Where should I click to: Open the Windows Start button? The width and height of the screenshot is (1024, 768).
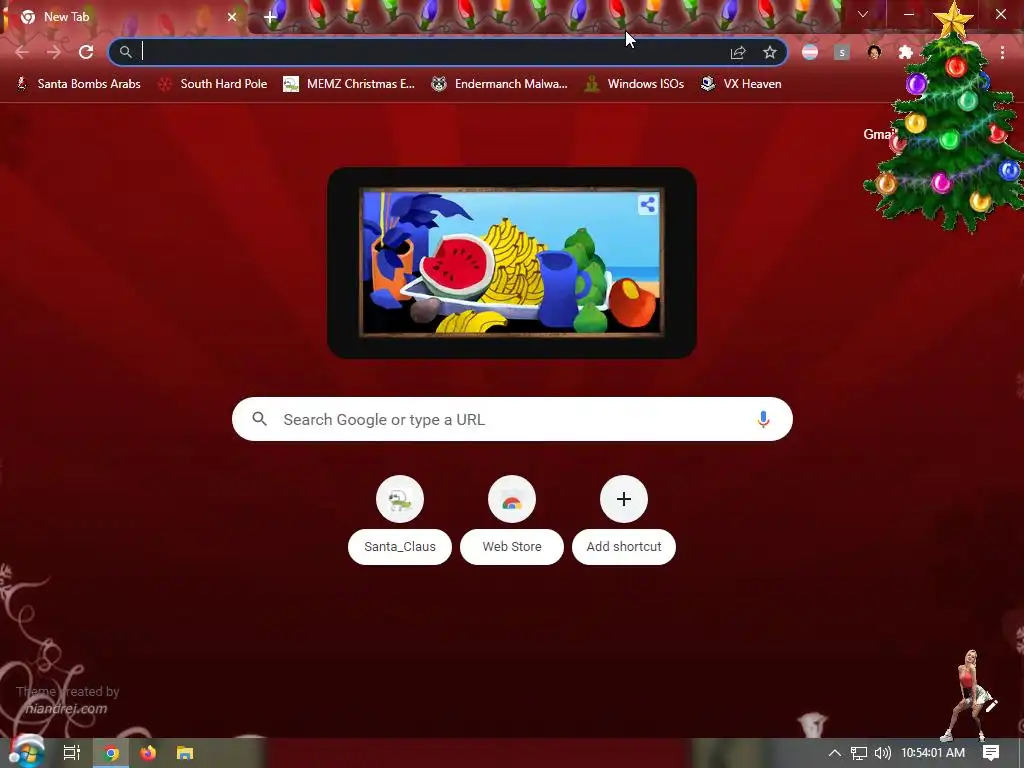(x=26, y=753)
